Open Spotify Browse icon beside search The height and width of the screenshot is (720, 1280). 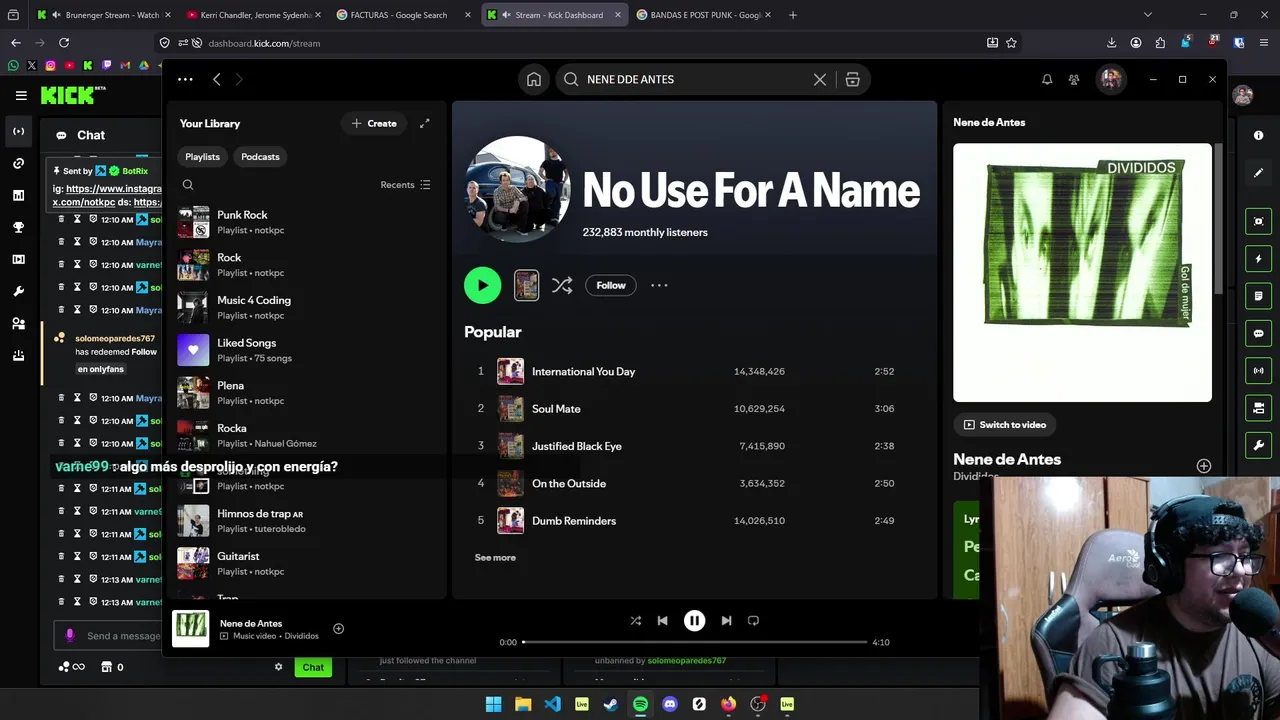pyautogui.click(x=852, y=80)
